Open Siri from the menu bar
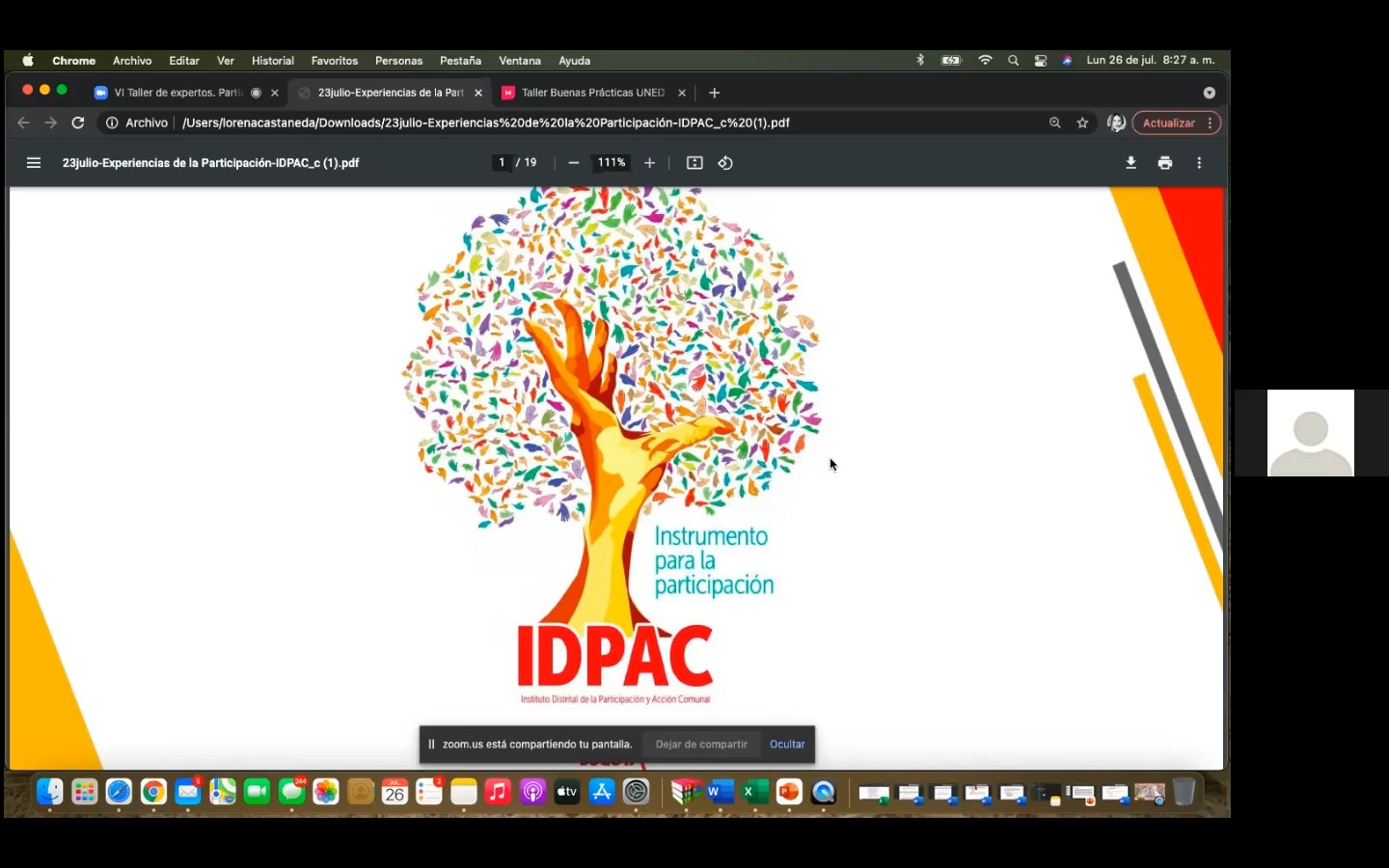This screenshot has width=1389, height=868. [x=1067, y=60]
